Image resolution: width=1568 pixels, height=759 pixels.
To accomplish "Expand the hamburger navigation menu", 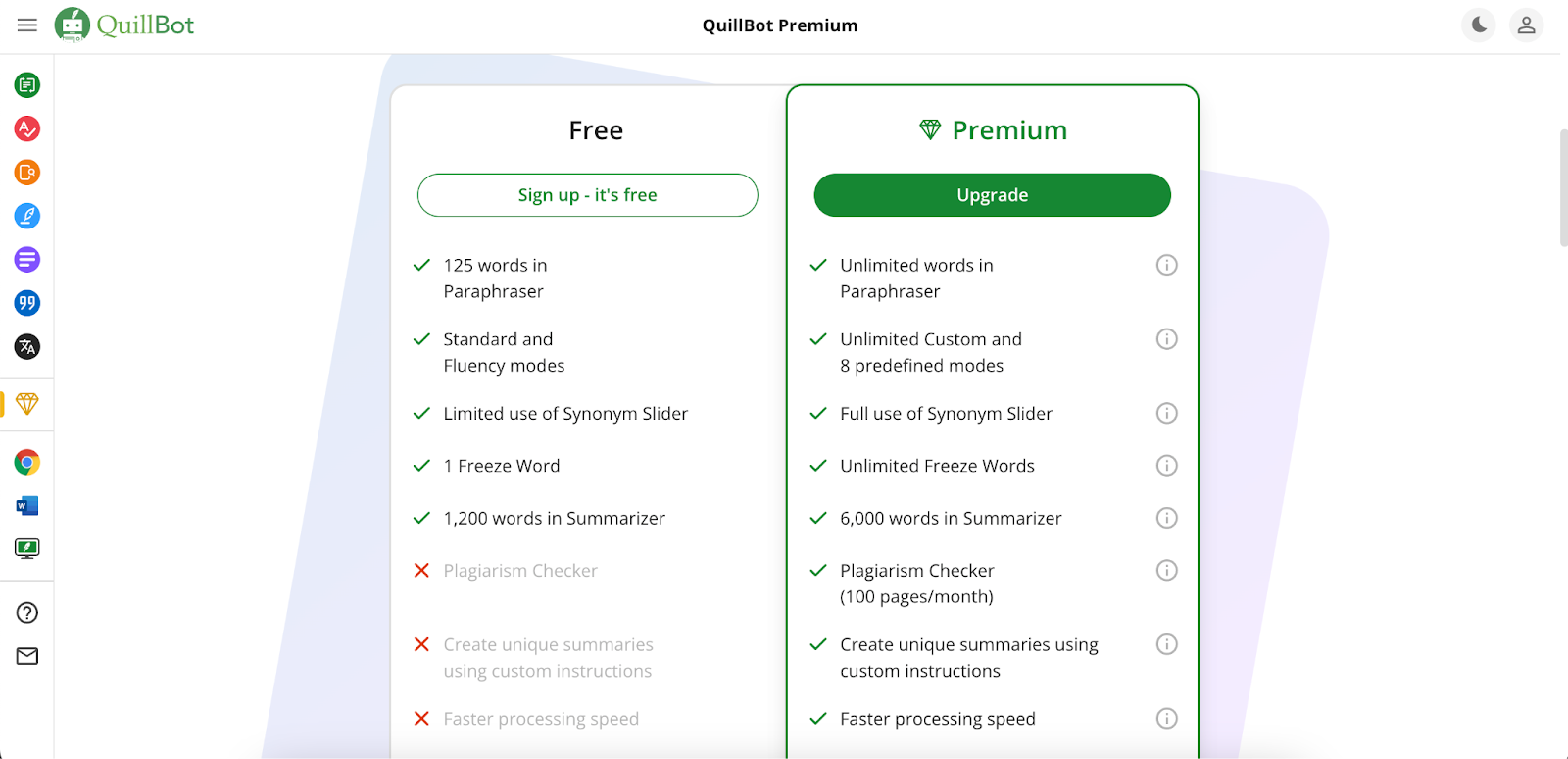I will click(x=27, y=25).
